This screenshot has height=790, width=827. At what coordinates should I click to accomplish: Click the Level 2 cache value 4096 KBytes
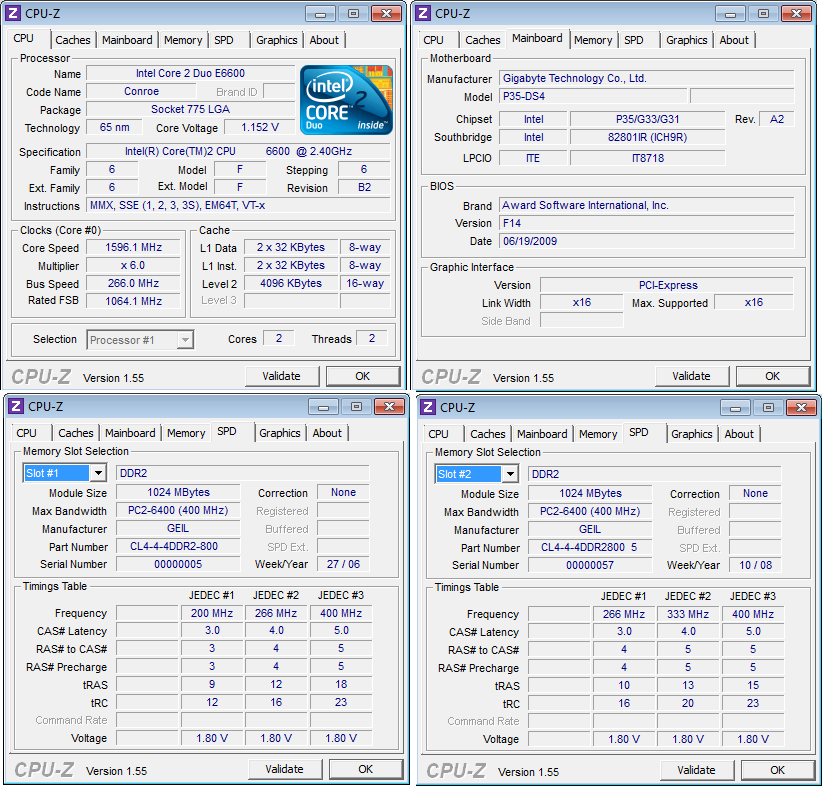tap(291, 283)
